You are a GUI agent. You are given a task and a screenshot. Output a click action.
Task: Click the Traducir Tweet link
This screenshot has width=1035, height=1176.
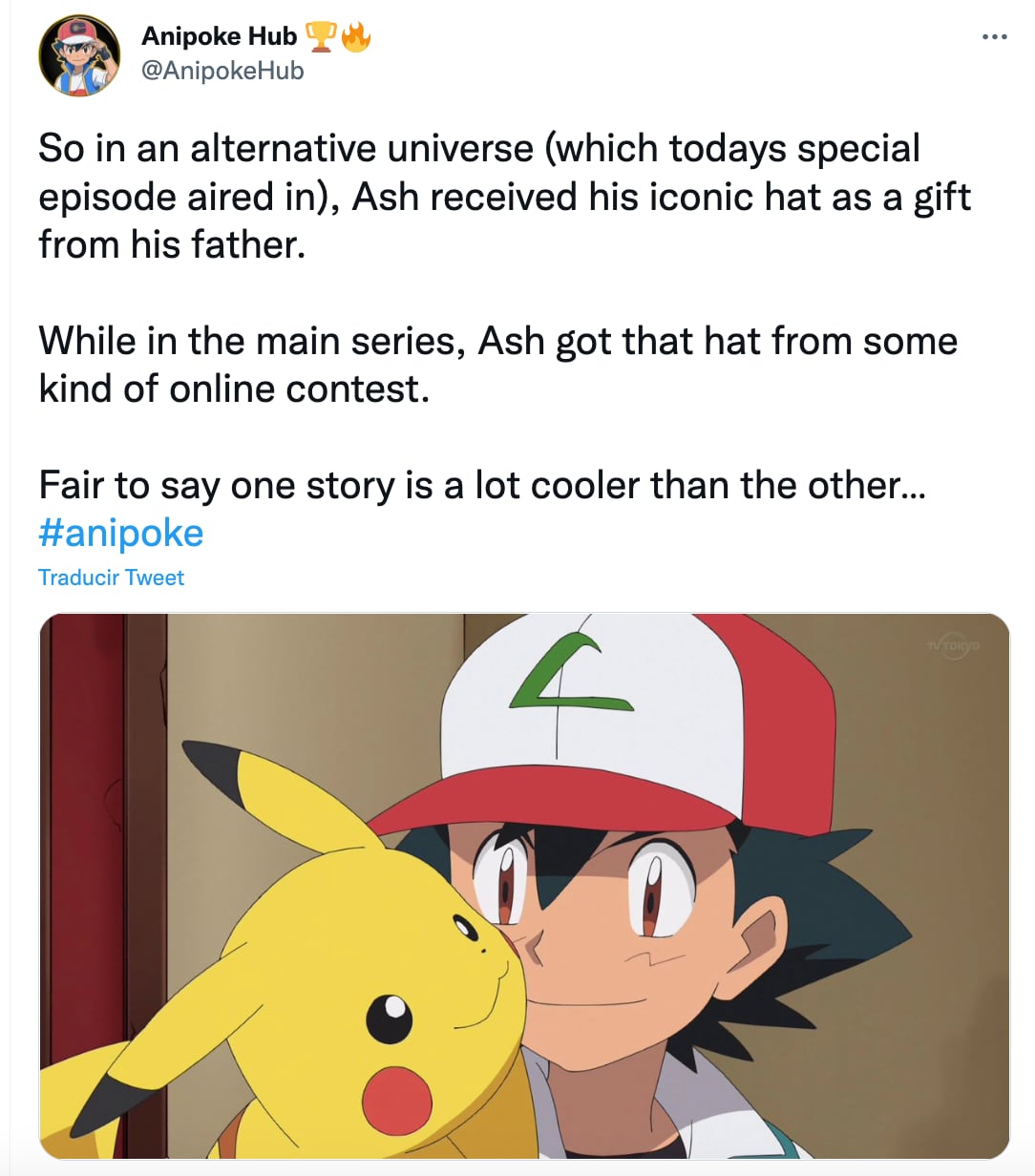pyautogui.click(x=111, y=577)
